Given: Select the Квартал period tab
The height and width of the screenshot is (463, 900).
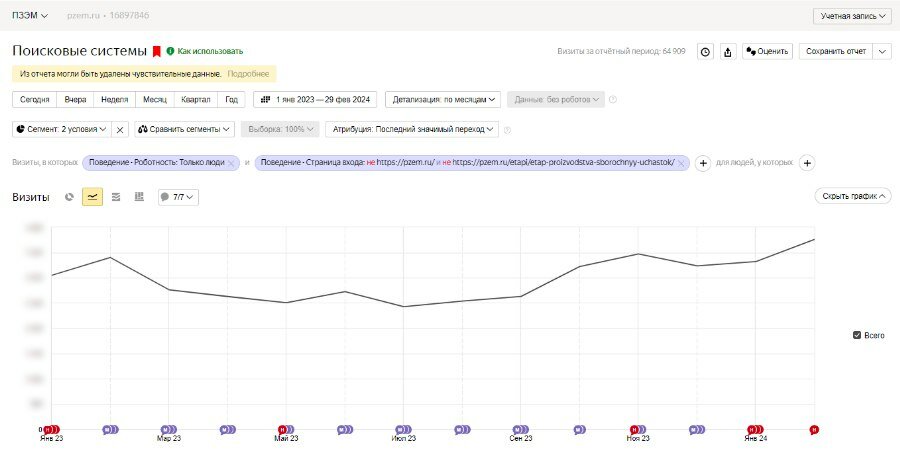Looking at the screenshot, I should tap(195, 99).
